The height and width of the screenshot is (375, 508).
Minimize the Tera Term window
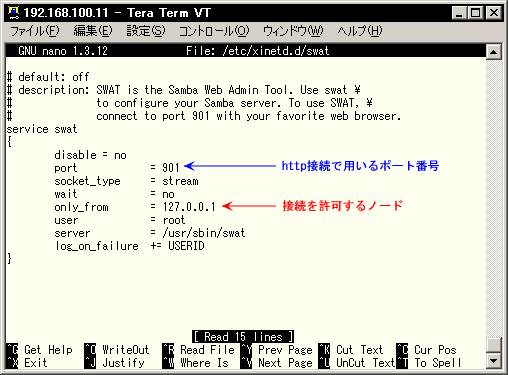click(x=460, y=13)
